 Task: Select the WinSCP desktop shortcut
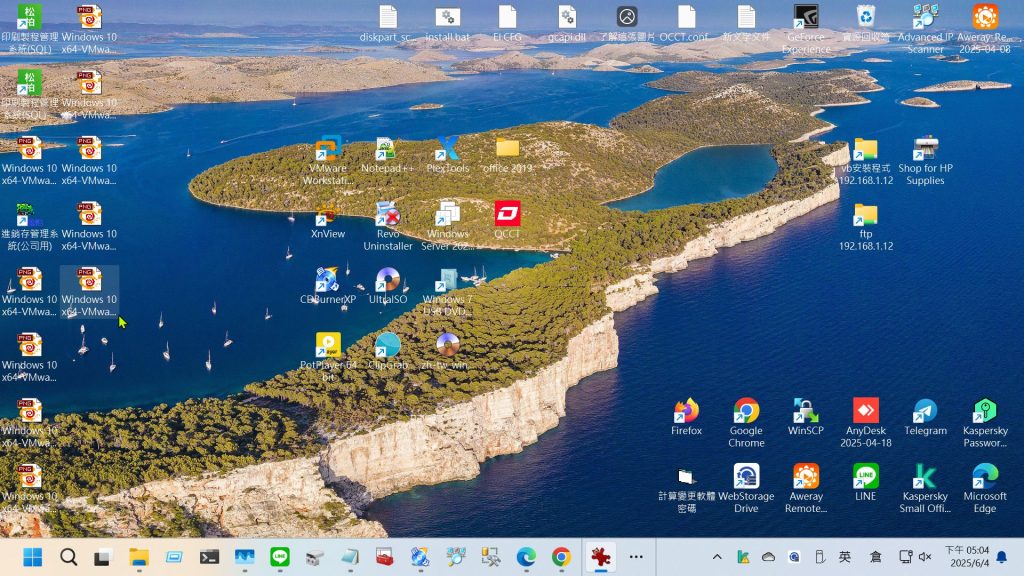[805, 412]
